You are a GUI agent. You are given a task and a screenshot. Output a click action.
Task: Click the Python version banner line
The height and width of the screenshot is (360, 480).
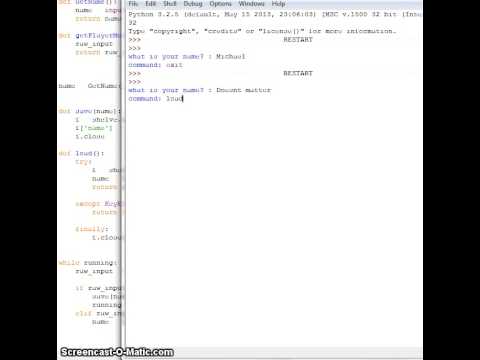[x=275, y=14]
